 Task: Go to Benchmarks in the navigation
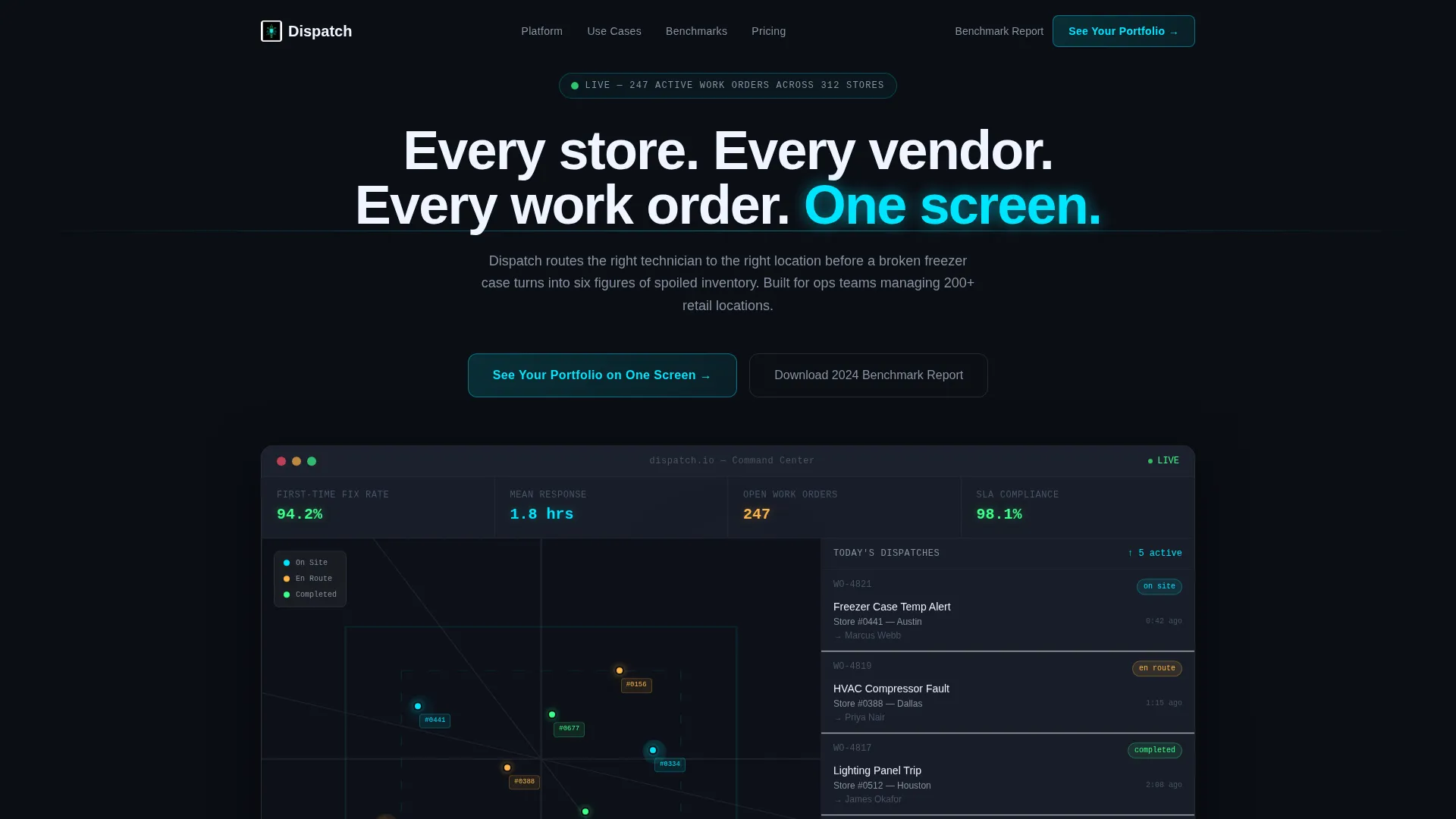tap(696, 31)
